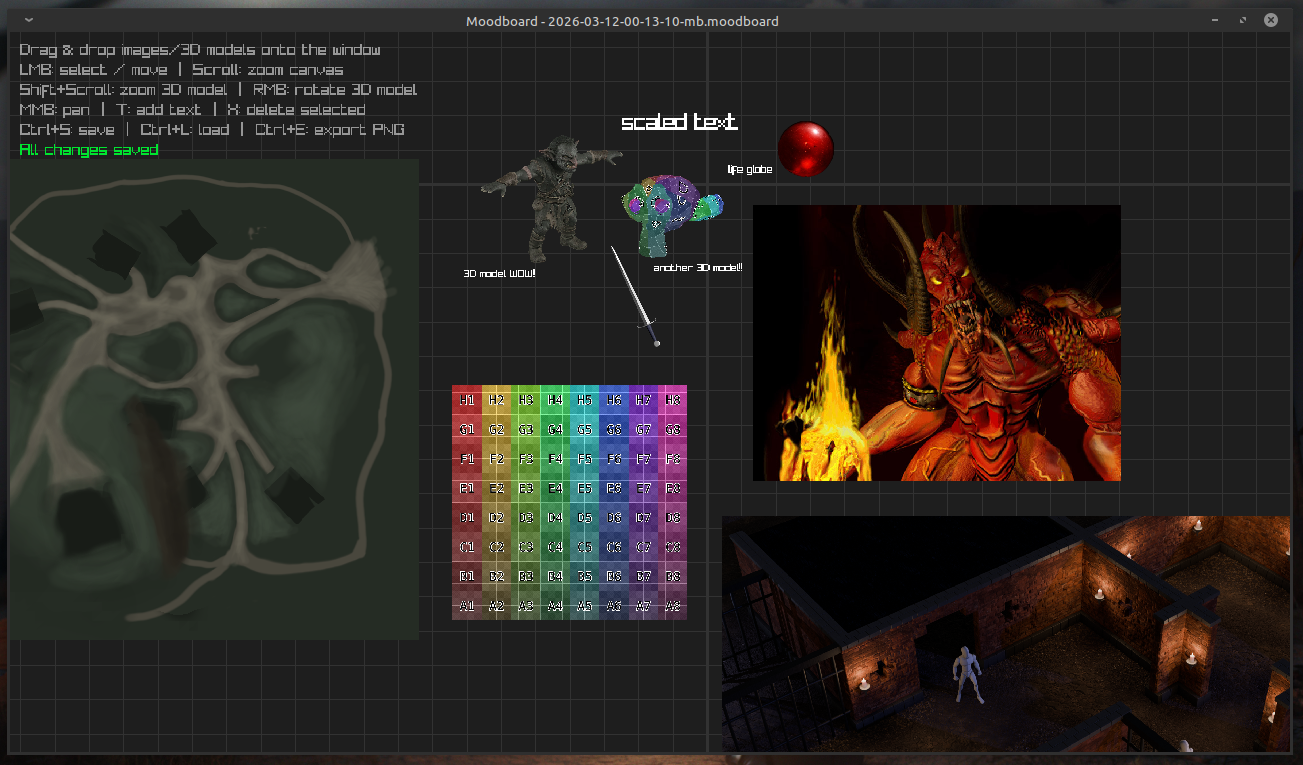This screenshot has width=1303, height=765.
Task: Click the green G4 grid cell
Action: tap(555, 429)
